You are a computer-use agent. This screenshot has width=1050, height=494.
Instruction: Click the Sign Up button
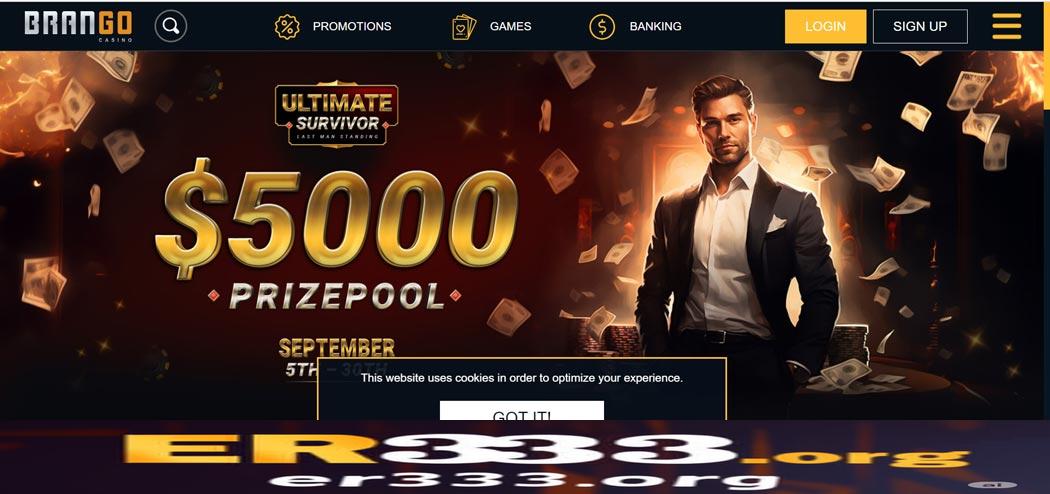(920, 26)
